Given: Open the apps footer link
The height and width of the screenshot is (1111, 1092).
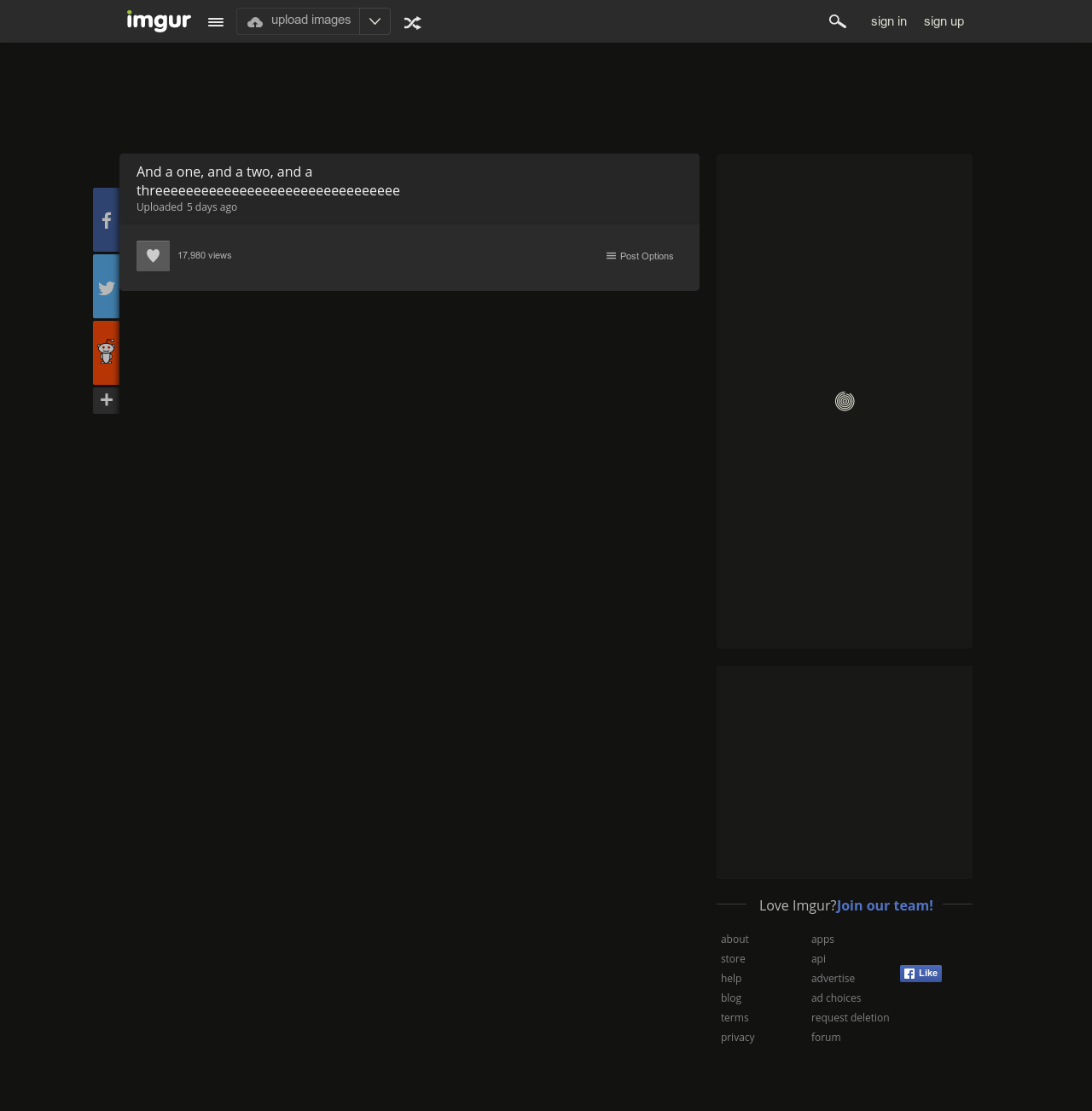Looking at the screenshot, I should 822,939.
